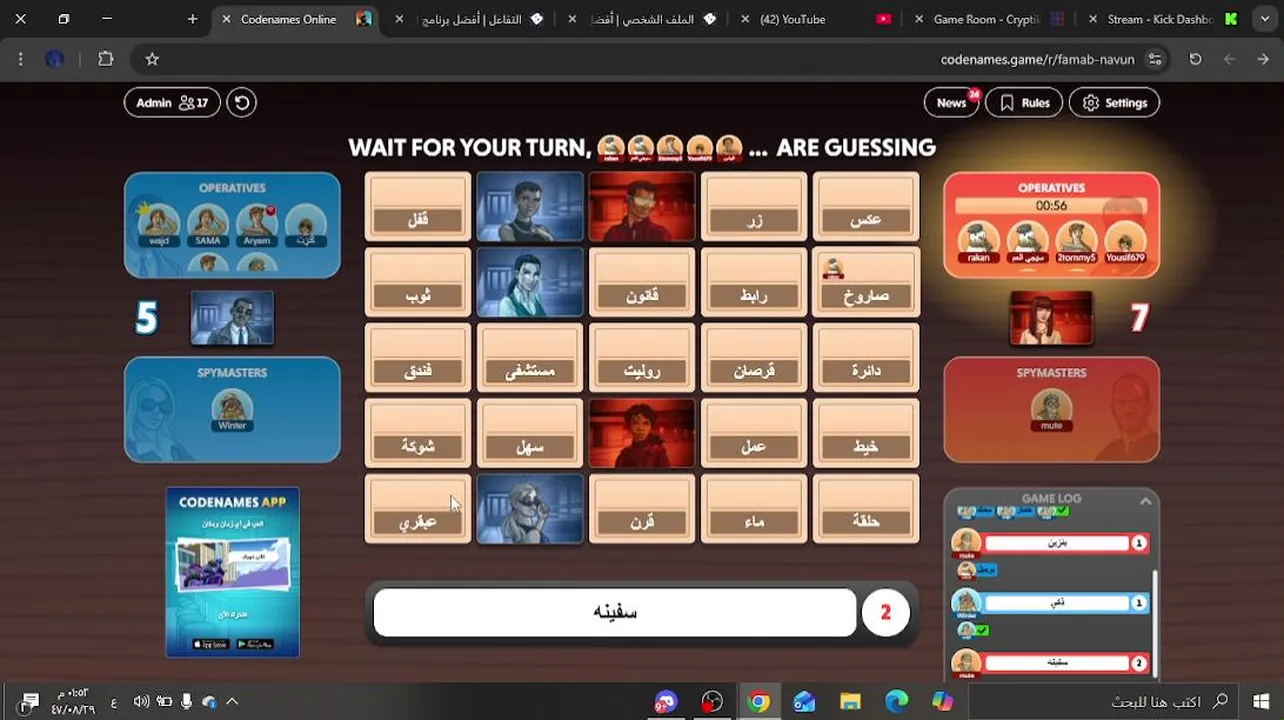Select the word card زر
The height and width of the screenshot is (720, 1284).
pyautogui.click(x=754, y=207)
